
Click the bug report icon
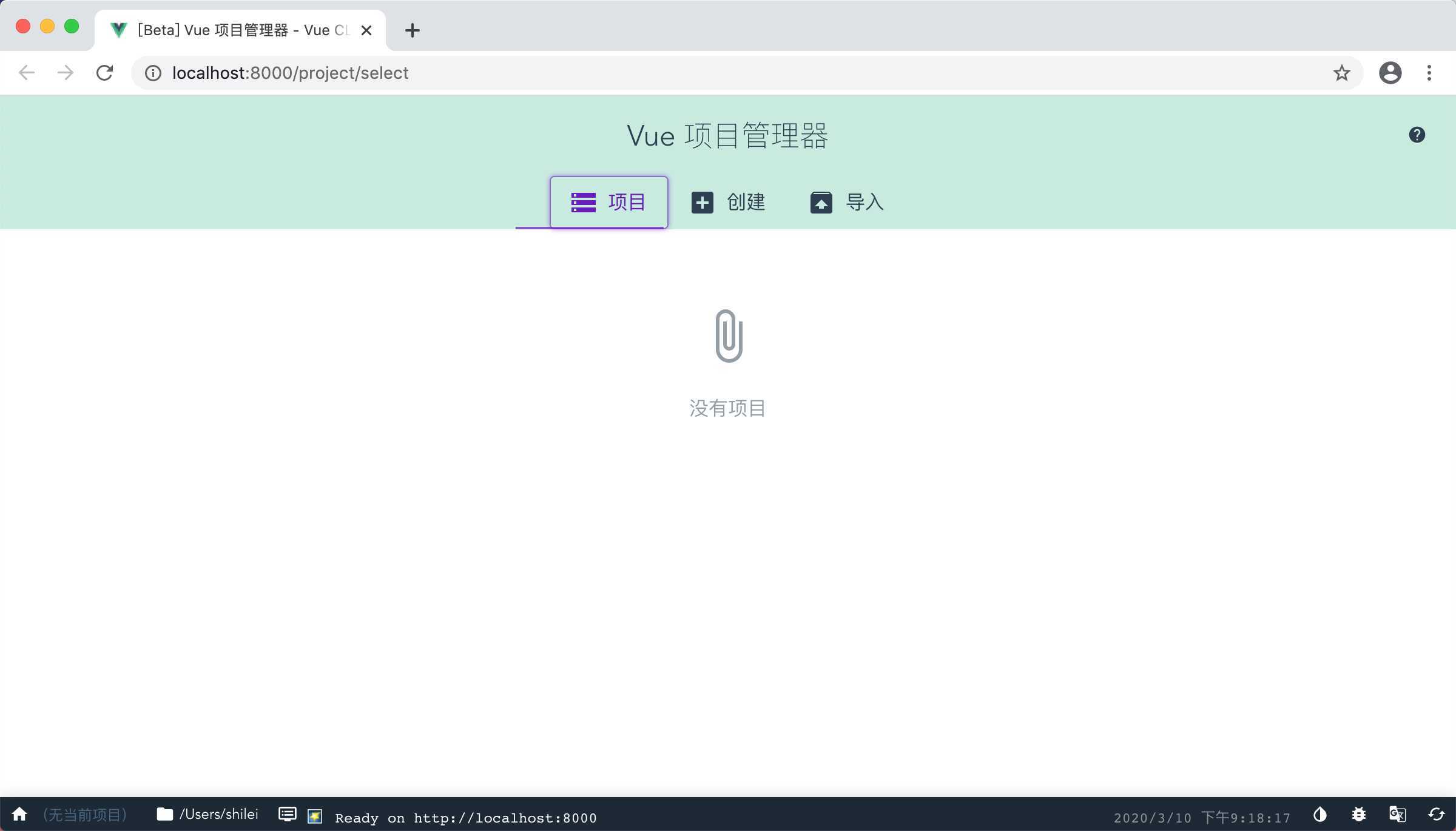[x=1358, y=814]
